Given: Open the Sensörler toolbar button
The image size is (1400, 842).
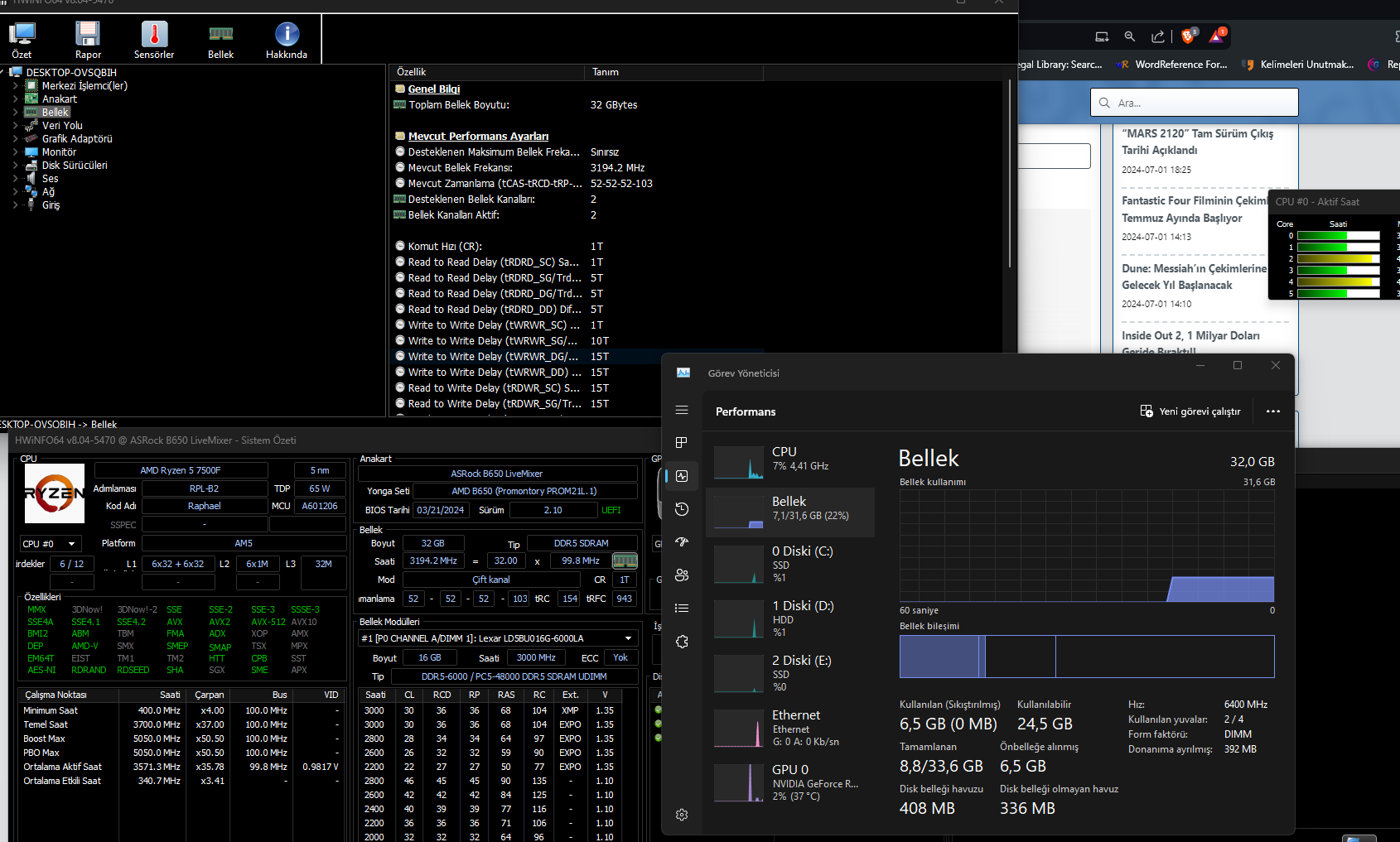Looking at the screenshot, I should tap(154, 41).
